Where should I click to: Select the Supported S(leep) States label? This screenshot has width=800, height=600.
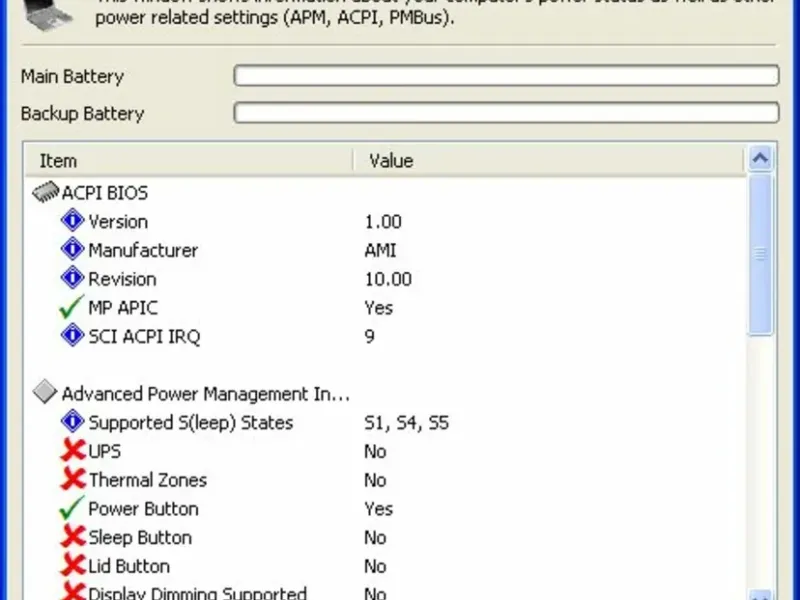coord(191,422)
